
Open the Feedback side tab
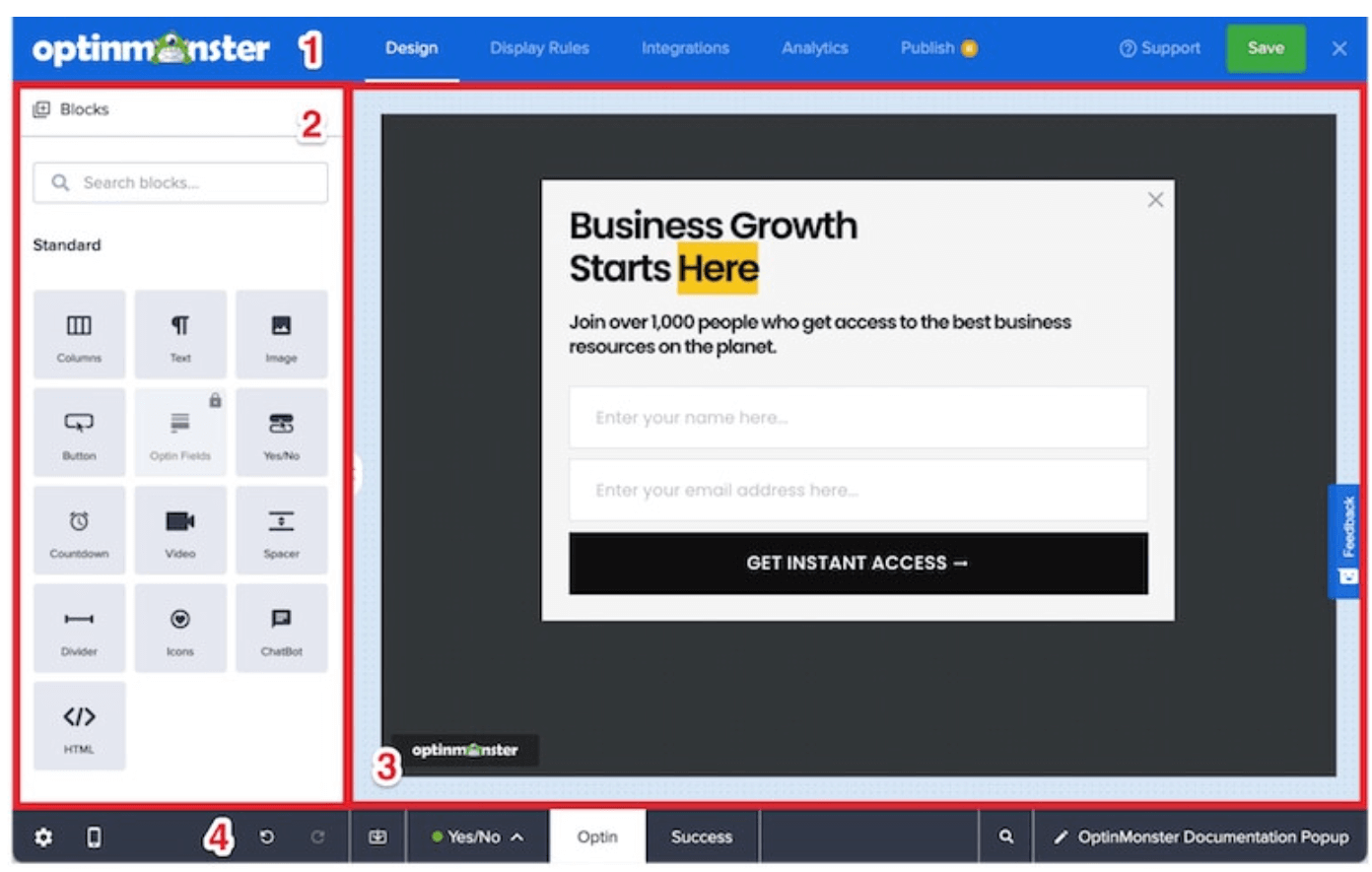1346,541
